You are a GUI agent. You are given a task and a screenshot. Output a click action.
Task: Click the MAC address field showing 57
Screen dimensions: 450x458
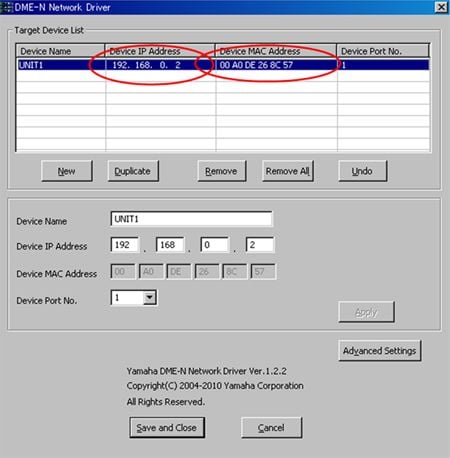pyautogui.click(x=263, y=272)
